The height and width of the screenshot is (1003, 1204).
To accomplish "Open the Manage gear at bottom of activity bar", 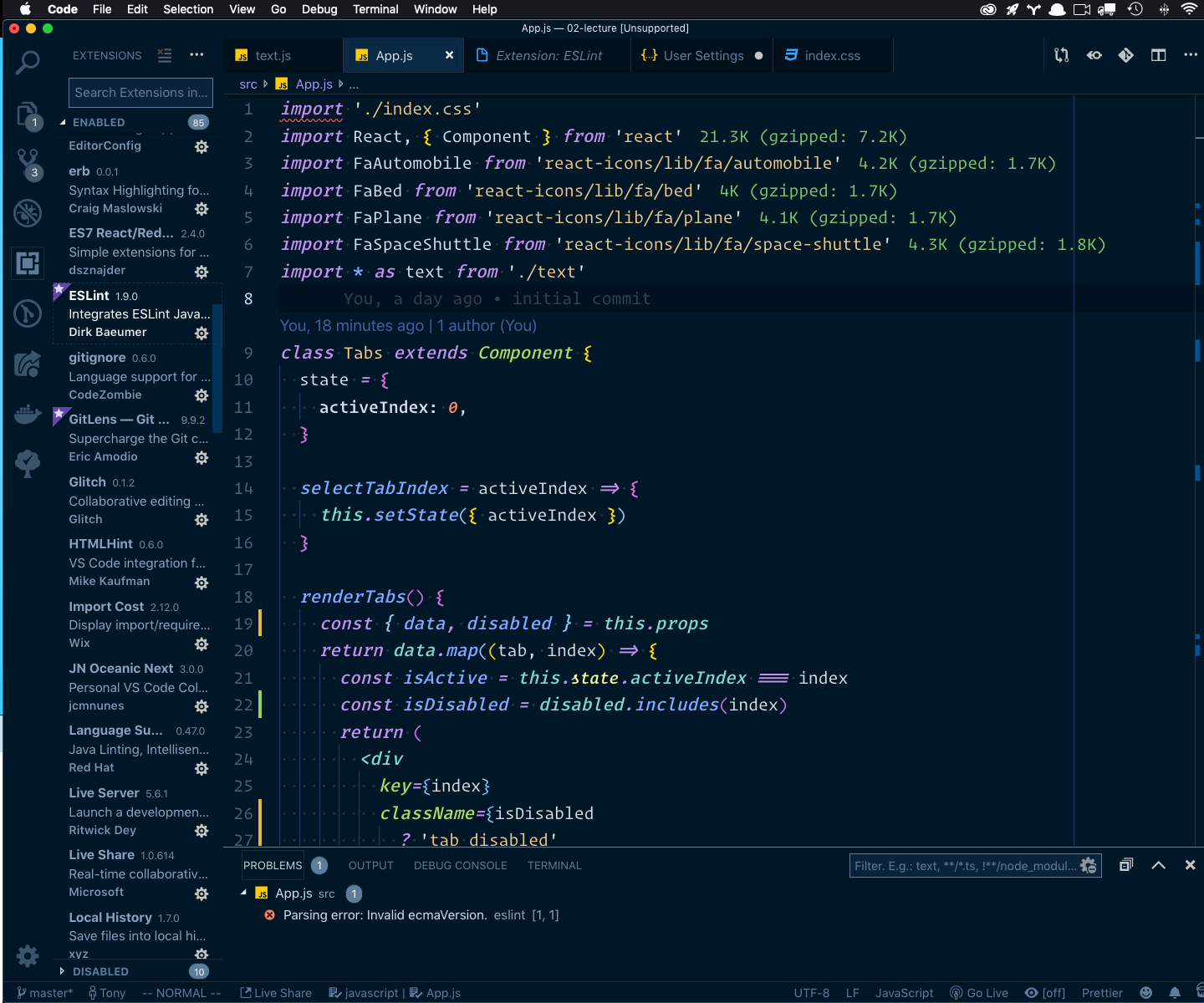I will point(28,955).
